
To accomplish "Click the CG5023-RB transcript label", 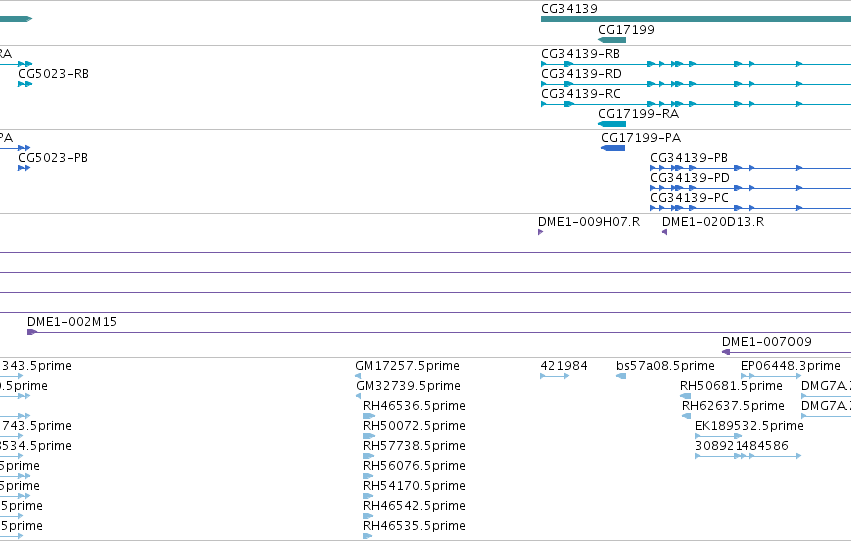I will (x=53, y=74).
